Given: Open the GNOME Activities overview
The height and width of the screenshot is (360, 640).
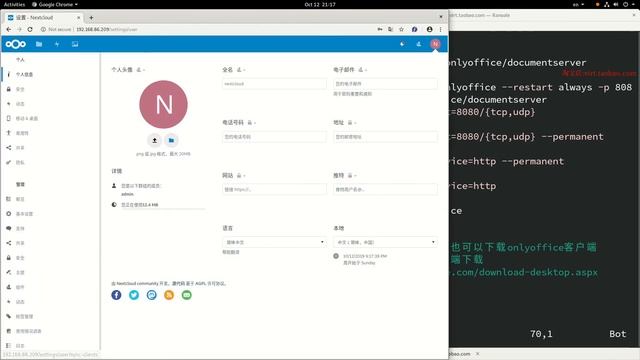Looking at the screenshot, I should coord(14,4).
